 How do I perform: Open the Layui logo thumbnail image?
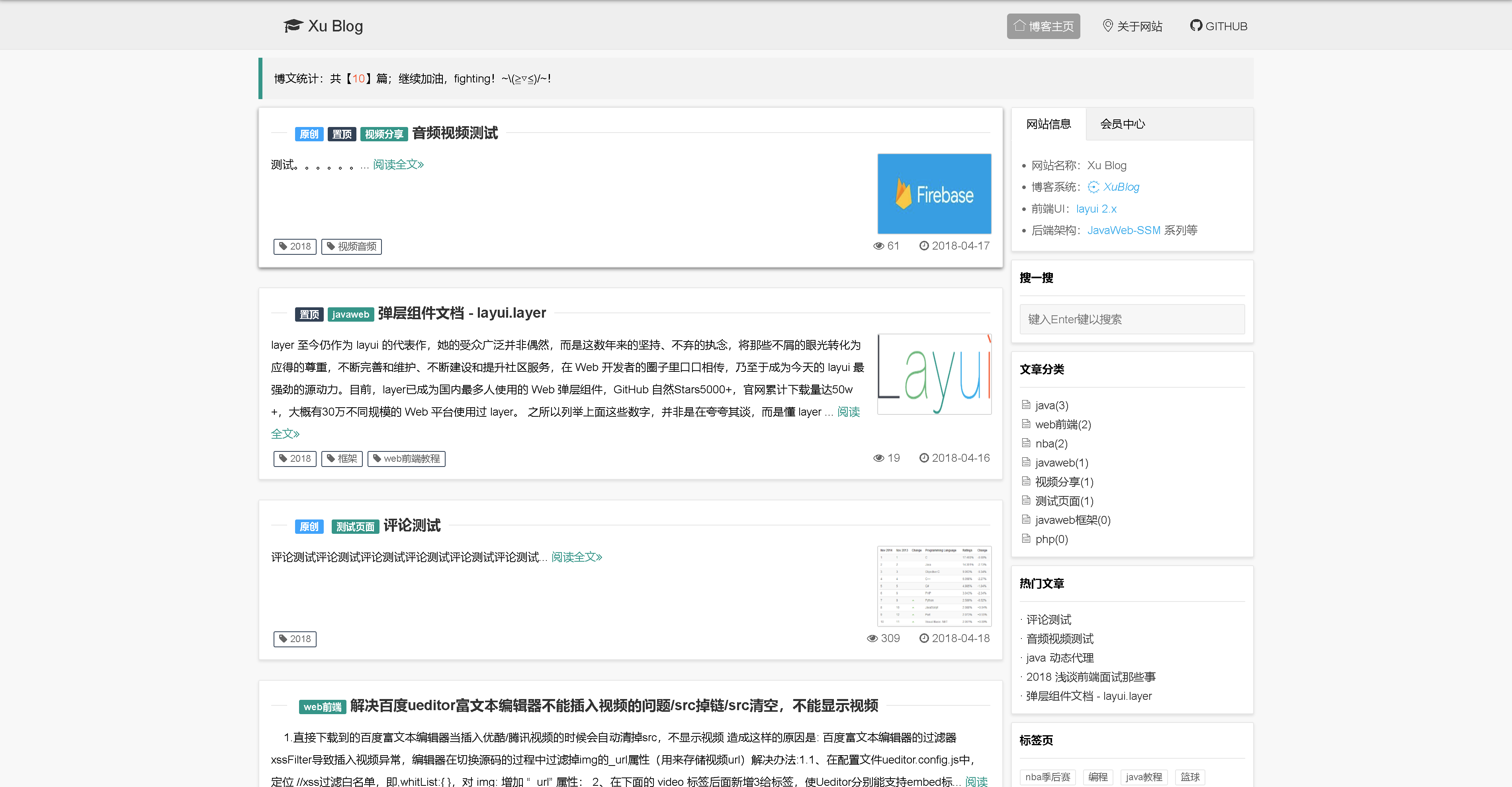point(934,374)
